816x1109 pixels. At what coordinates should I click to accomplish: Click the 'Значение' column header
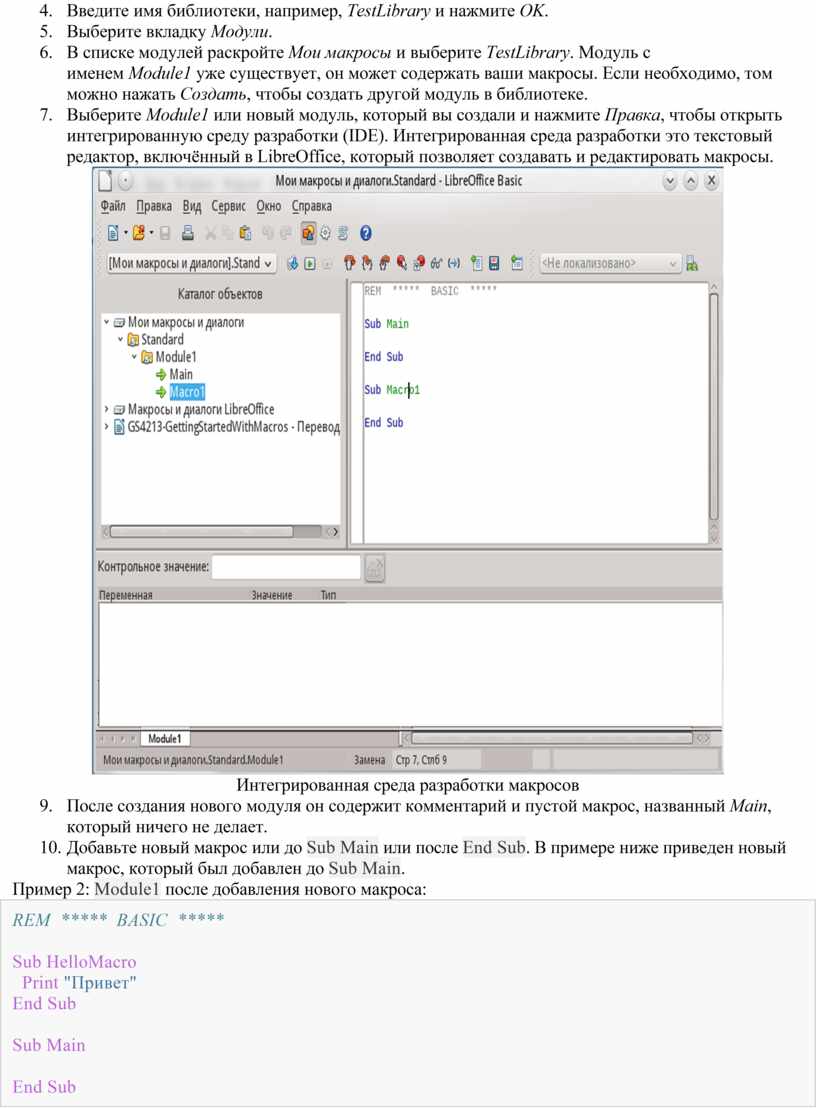pyautogui.click(x=272, y=596)
